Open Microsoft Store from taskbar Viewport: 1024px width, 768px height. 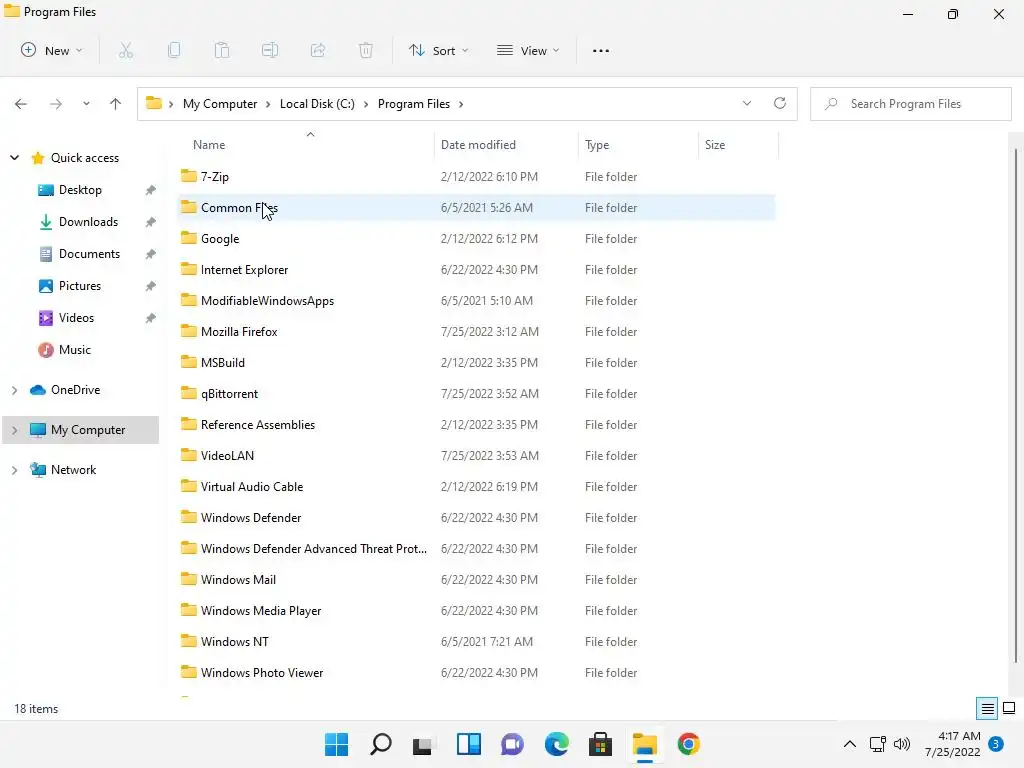coord(600,744)
